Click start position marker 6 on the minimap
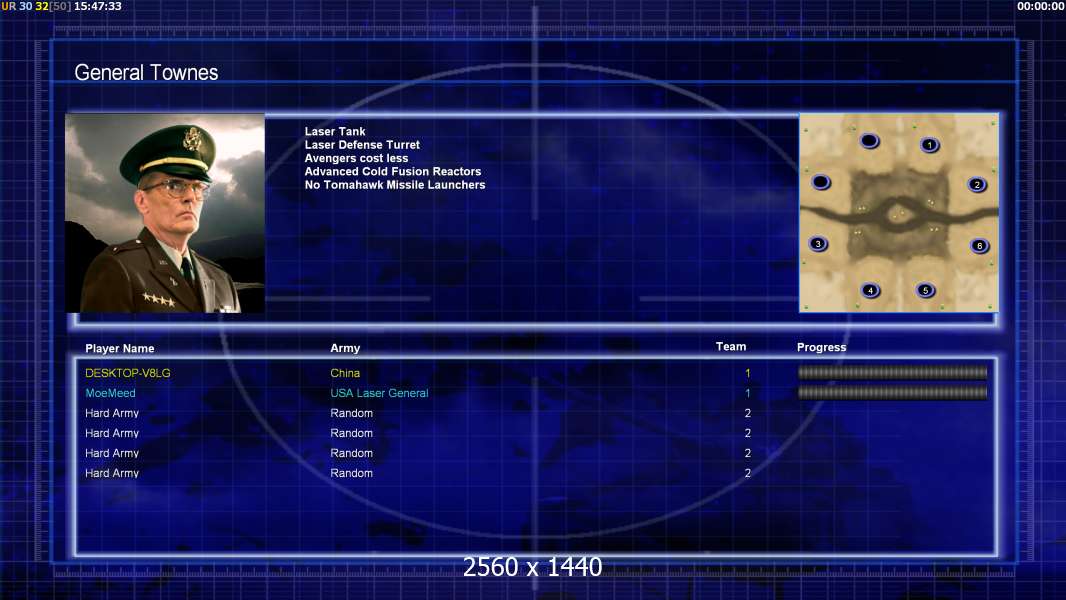This screenshot has height=600, width=1066. (979, 245)
